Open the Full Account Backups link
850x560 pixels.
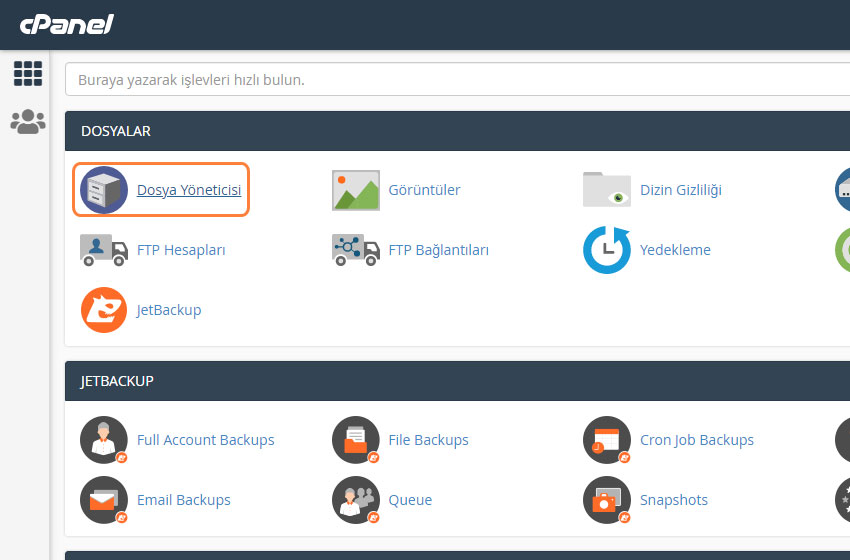click(x=205, y=440)
